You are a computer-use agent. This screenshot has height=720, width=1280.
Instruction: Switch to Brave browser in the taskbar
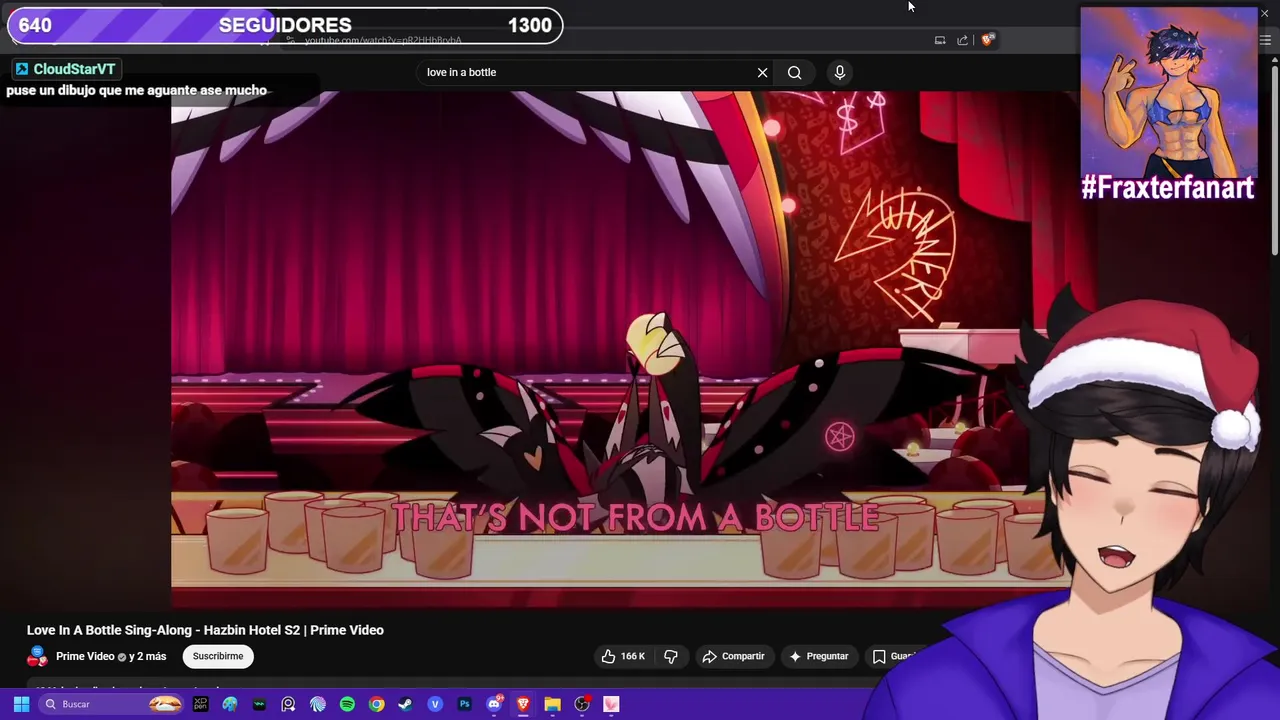523,704
